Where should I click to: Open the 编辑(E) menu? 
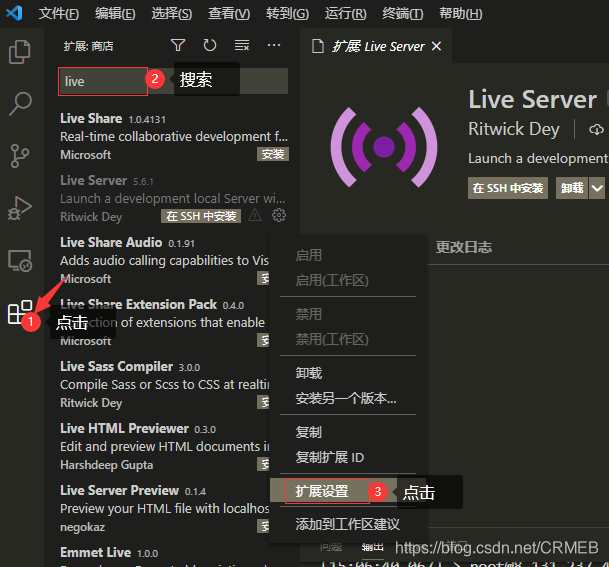pos(115,14)
